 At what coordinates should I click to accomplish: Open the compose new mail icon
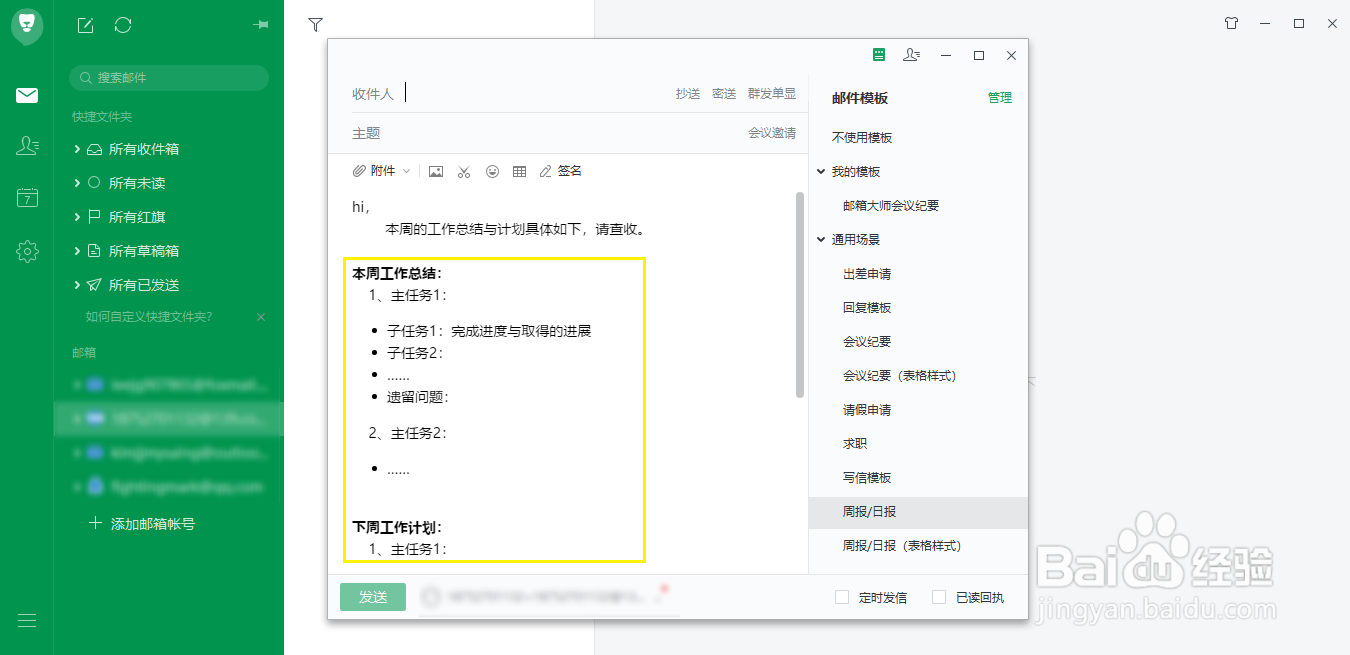[x=84, y=25]
